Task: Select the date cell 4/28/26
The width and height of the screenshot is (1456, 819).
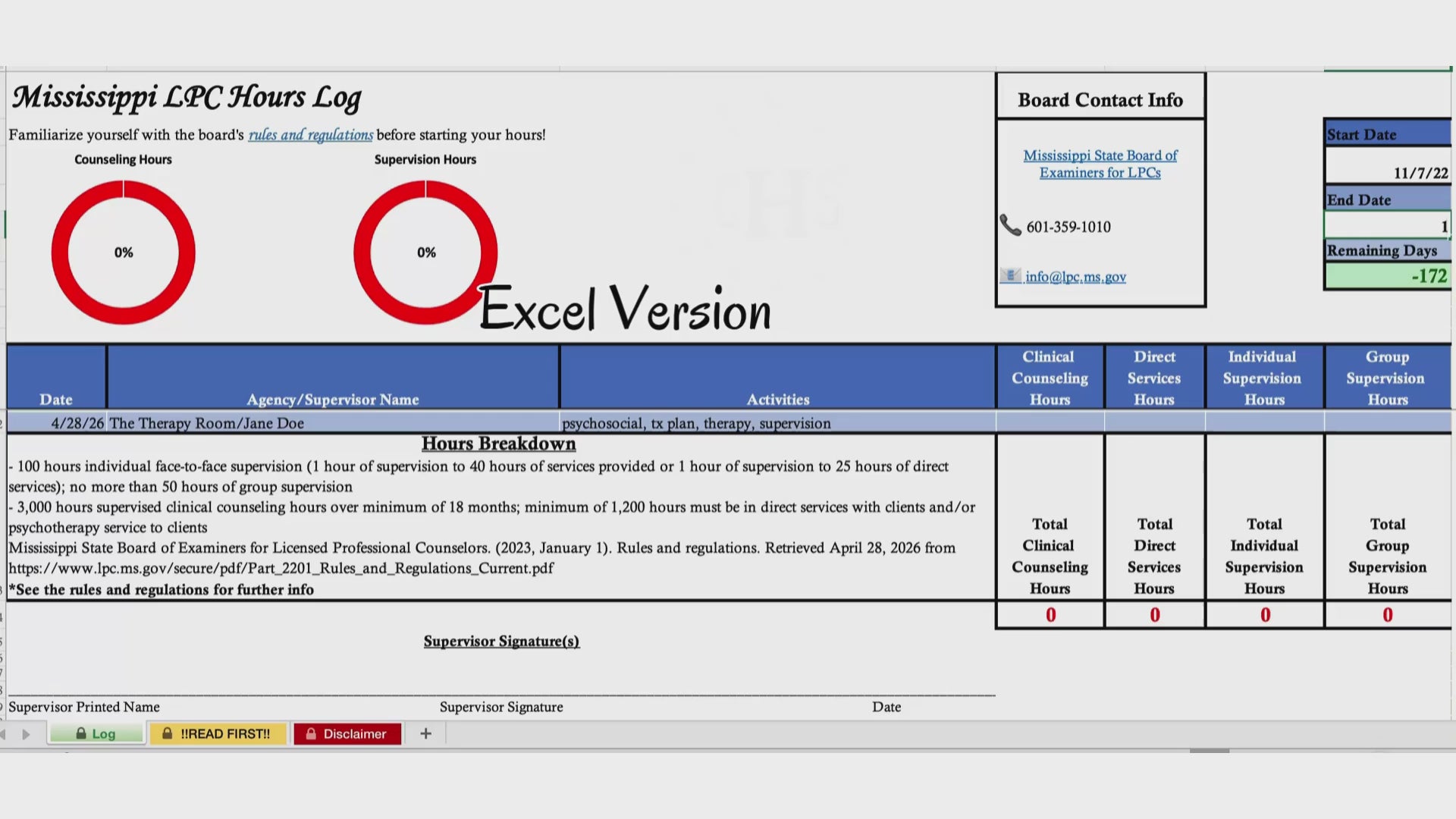Action: [57, 423]
